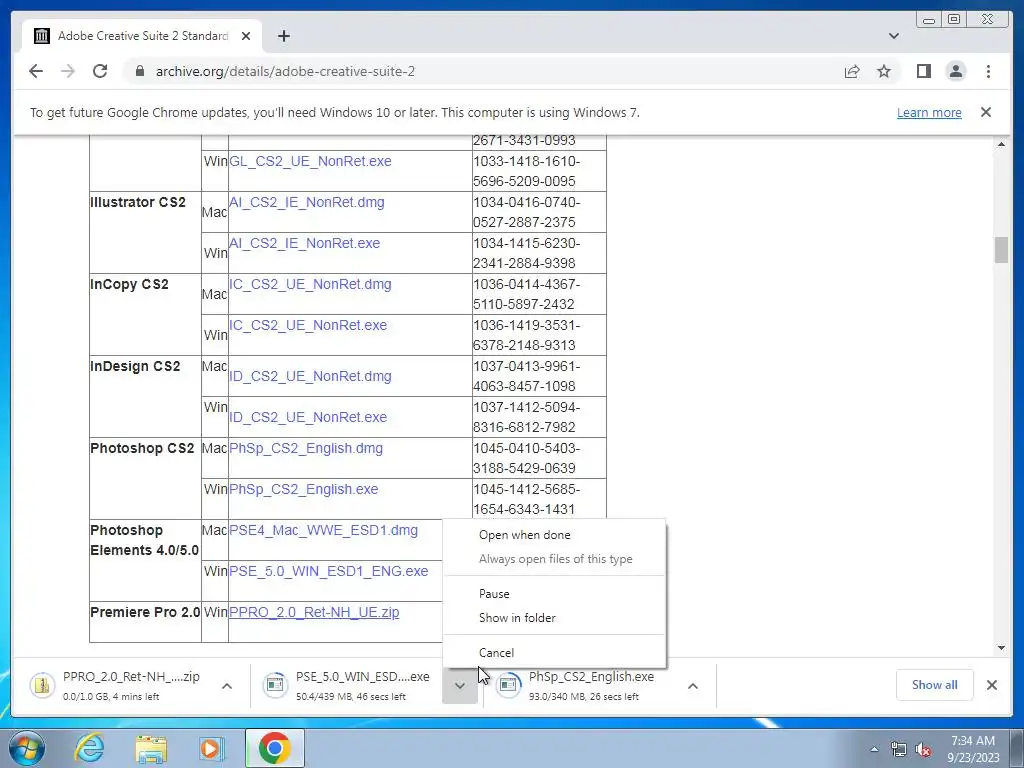Click PPRO_2.0_Ret-NH_UE.zip link
Viewport: 1024px width, 768px height.
point(314,613)
